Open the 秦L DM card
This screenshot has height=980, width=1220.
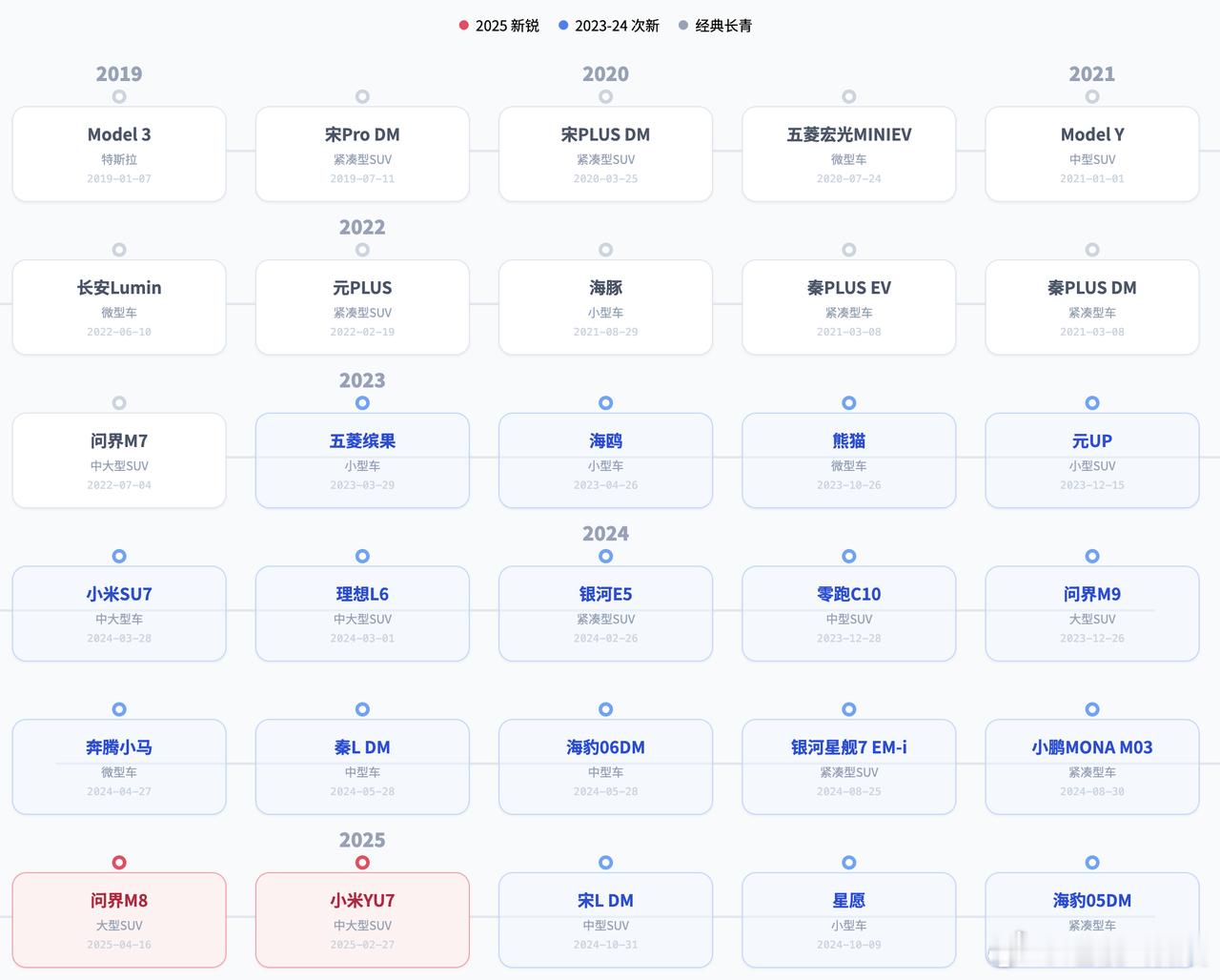click(x=362, y=767)
